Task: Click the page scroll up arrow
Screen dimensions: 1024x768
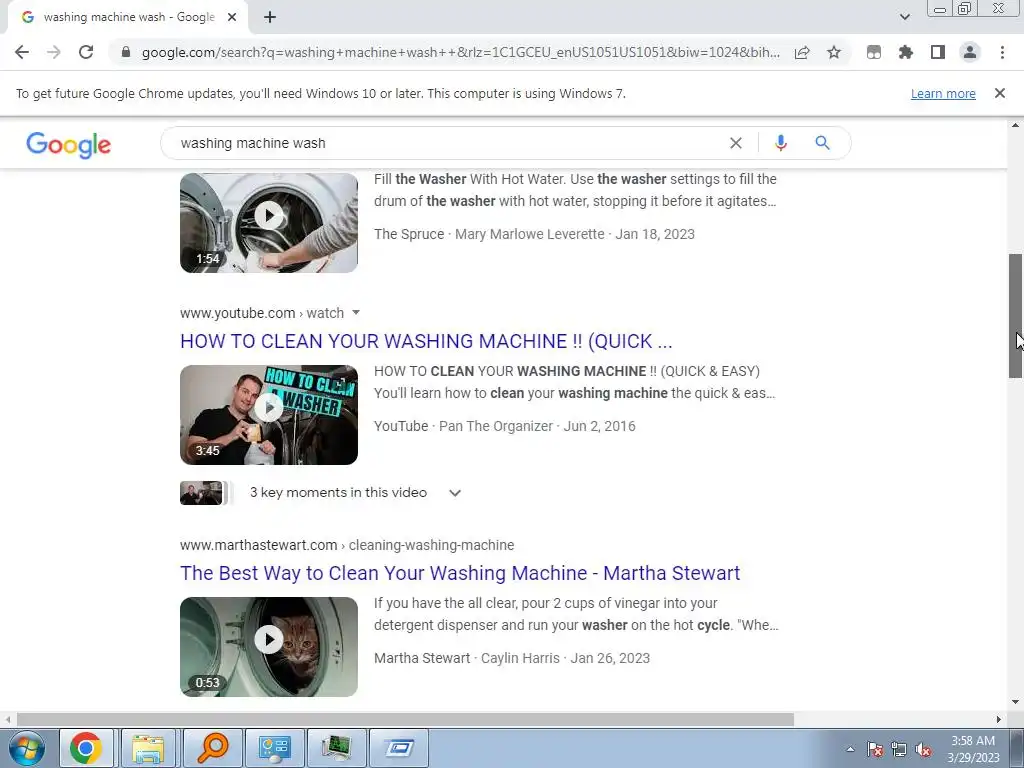Action: (1015, 125)
